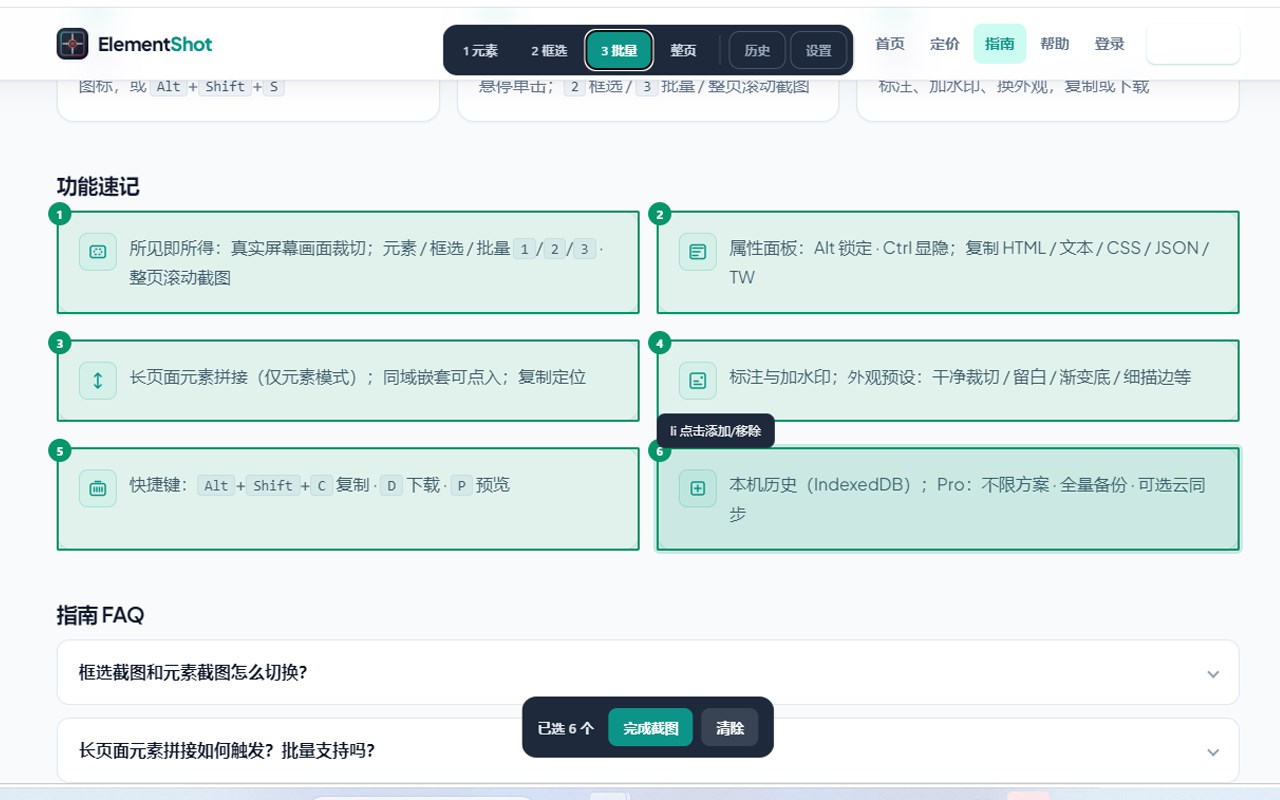
Task: Choose 整页 full-page capture mode
Action: tap(684, 51)
